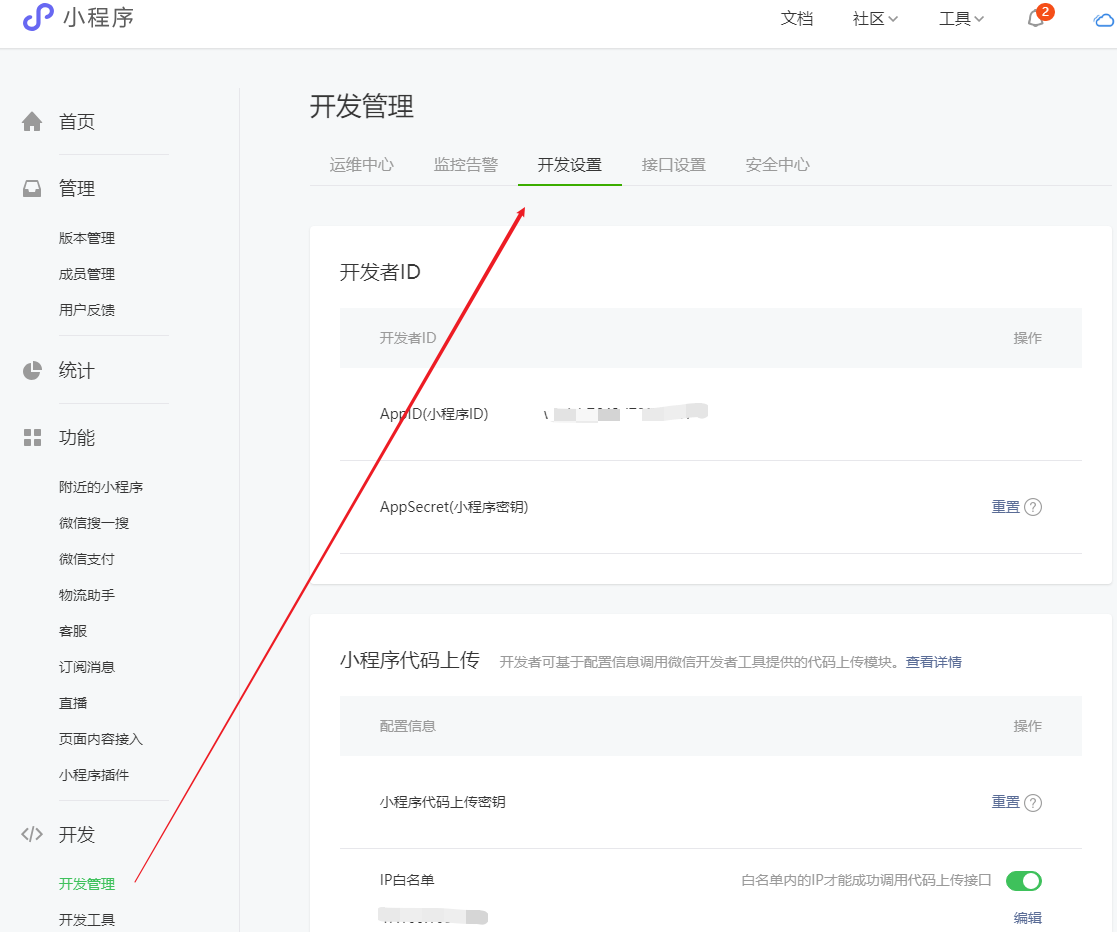Open 订阅消息 in sidebar
Screen dimensions: 1117x932
coord(87,667)
